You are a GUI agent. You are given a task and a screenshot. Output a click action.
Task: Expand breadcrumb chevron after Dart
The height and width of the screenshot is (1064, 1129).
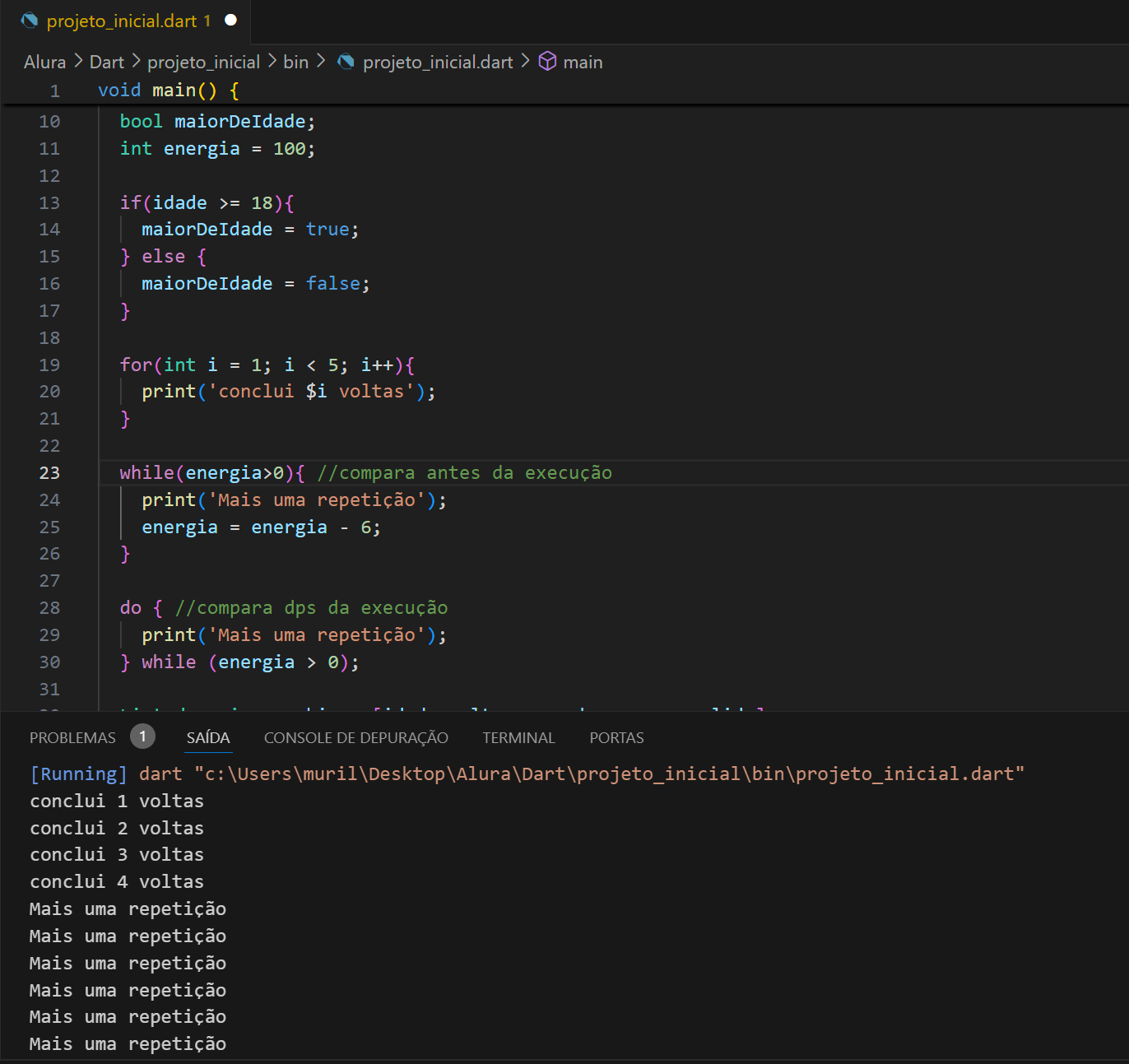(137, 62)
